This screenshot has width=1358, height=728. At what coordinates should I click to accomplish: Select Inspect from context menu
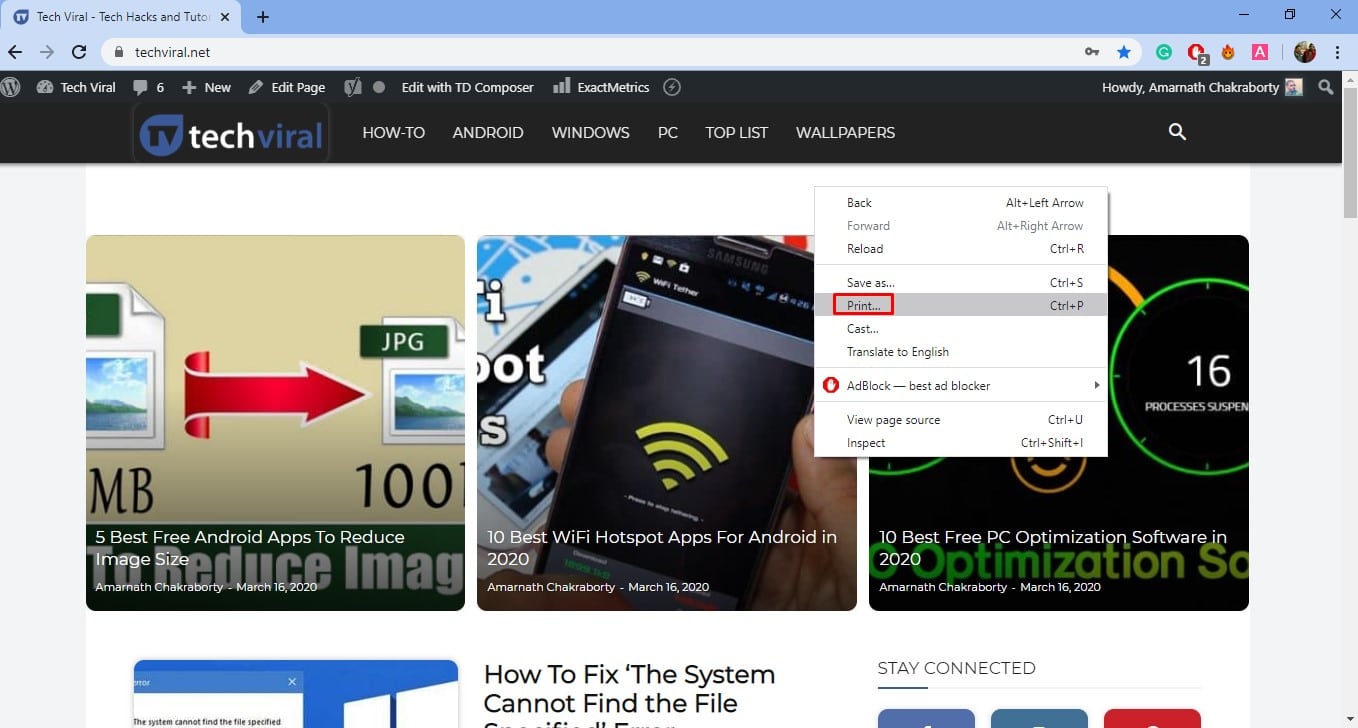[x=960, y=443]
